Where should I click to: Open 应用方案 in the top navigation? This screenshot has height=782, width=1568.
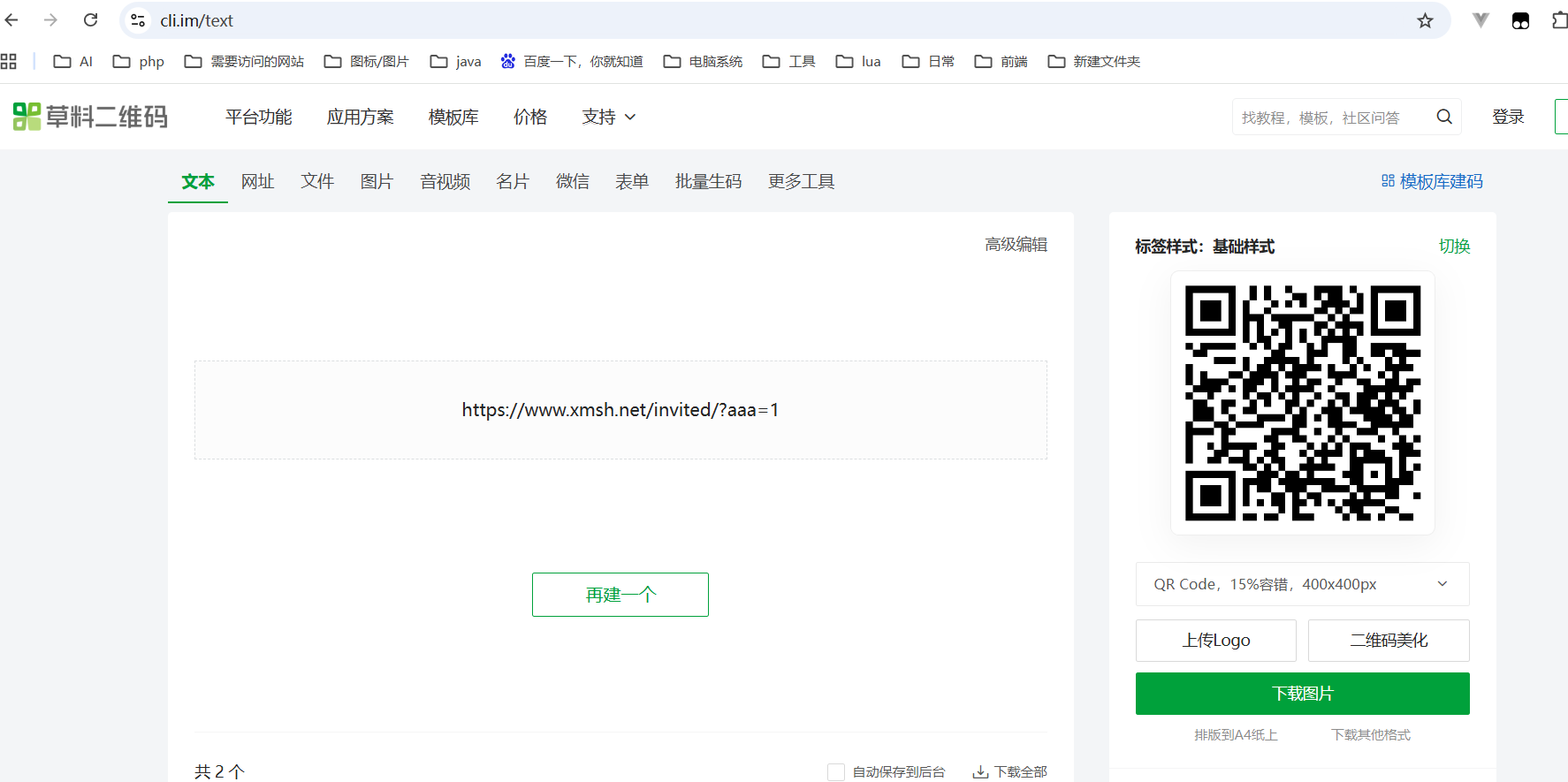(x=361, y=117)
